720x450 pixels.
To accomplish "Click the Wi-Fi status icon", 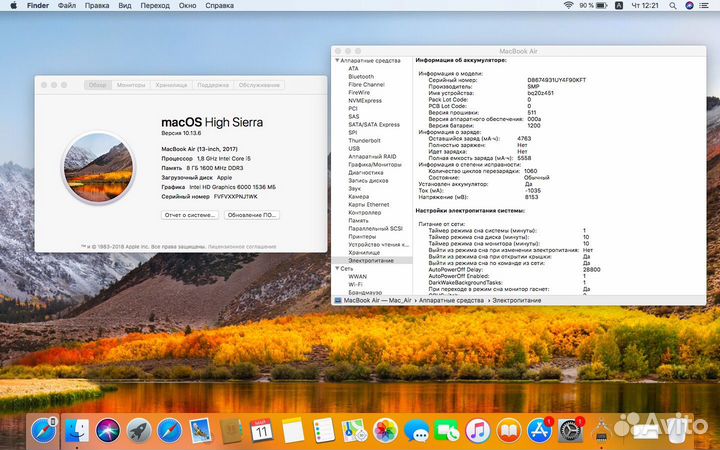I will pos(568,6).
